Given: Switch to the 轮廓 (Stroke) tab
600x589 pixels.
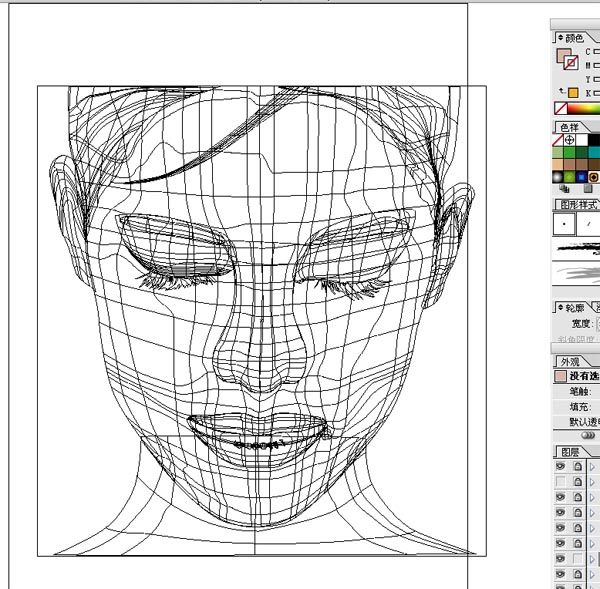Looking at the screenshot, I should click(x=575, y=308).
